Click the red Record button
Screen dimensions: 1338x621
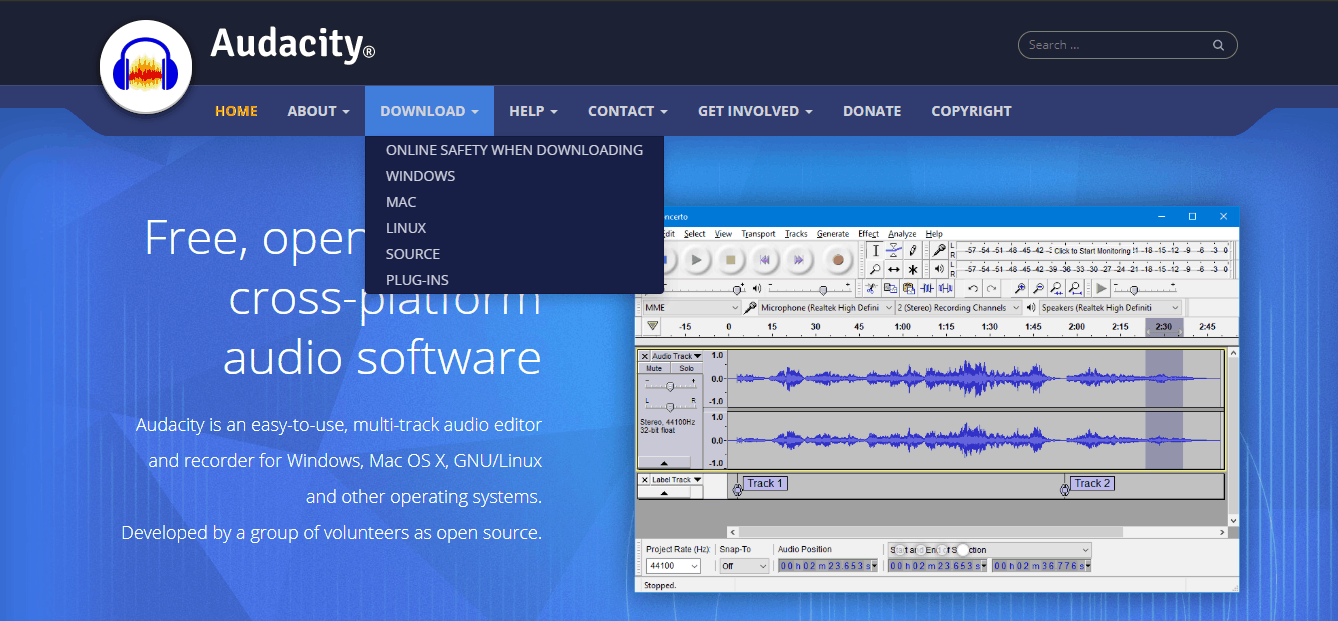tap(838, 260)
